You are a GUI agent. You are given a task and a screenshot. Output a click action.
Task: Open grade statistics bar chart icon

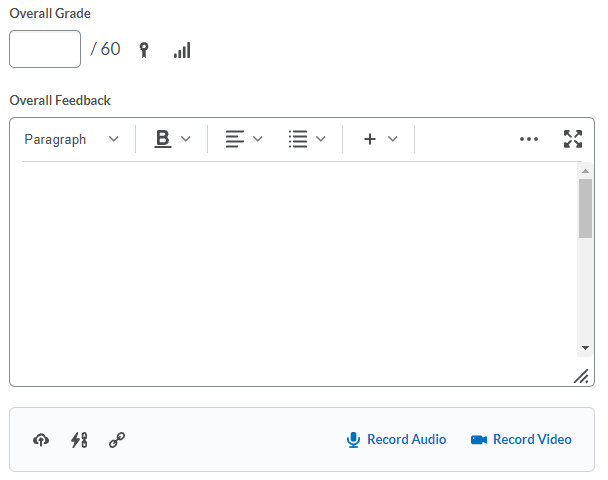[x=181, y=50]
